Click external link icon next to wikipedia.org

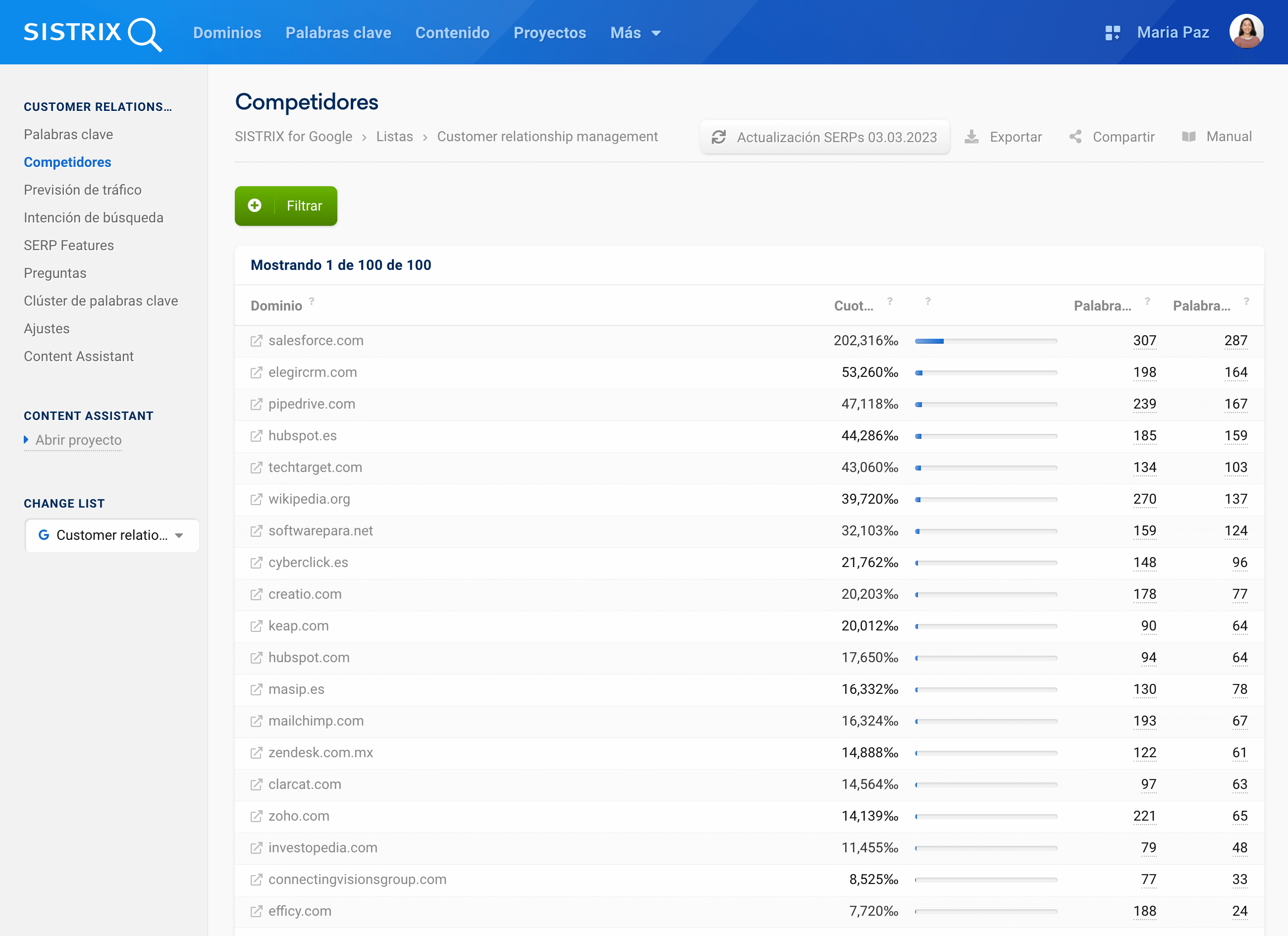[x=256, y=499]
